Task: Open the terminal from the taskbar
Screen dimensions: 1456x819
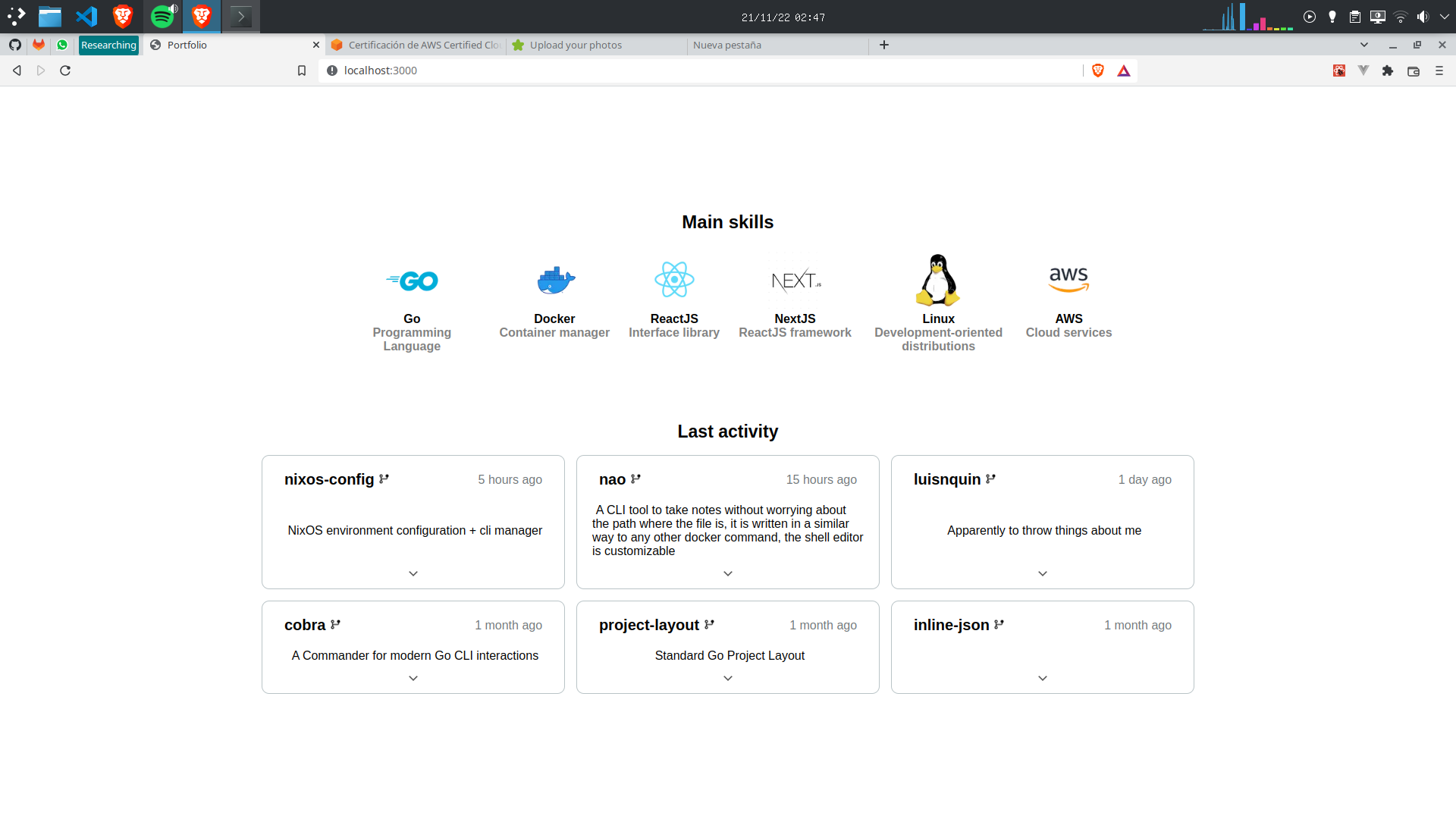Action: pos(241,16)
